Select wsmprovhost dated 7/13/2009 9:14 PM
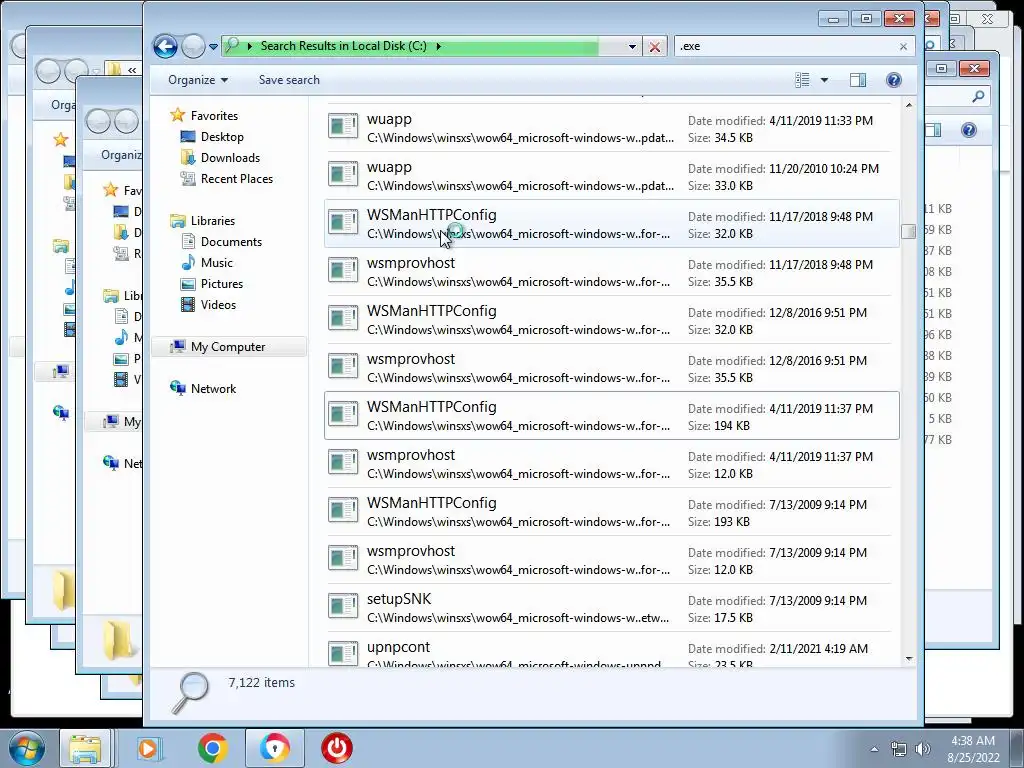The height and width of the screenshot is (768, 1024). coord(611,560)
